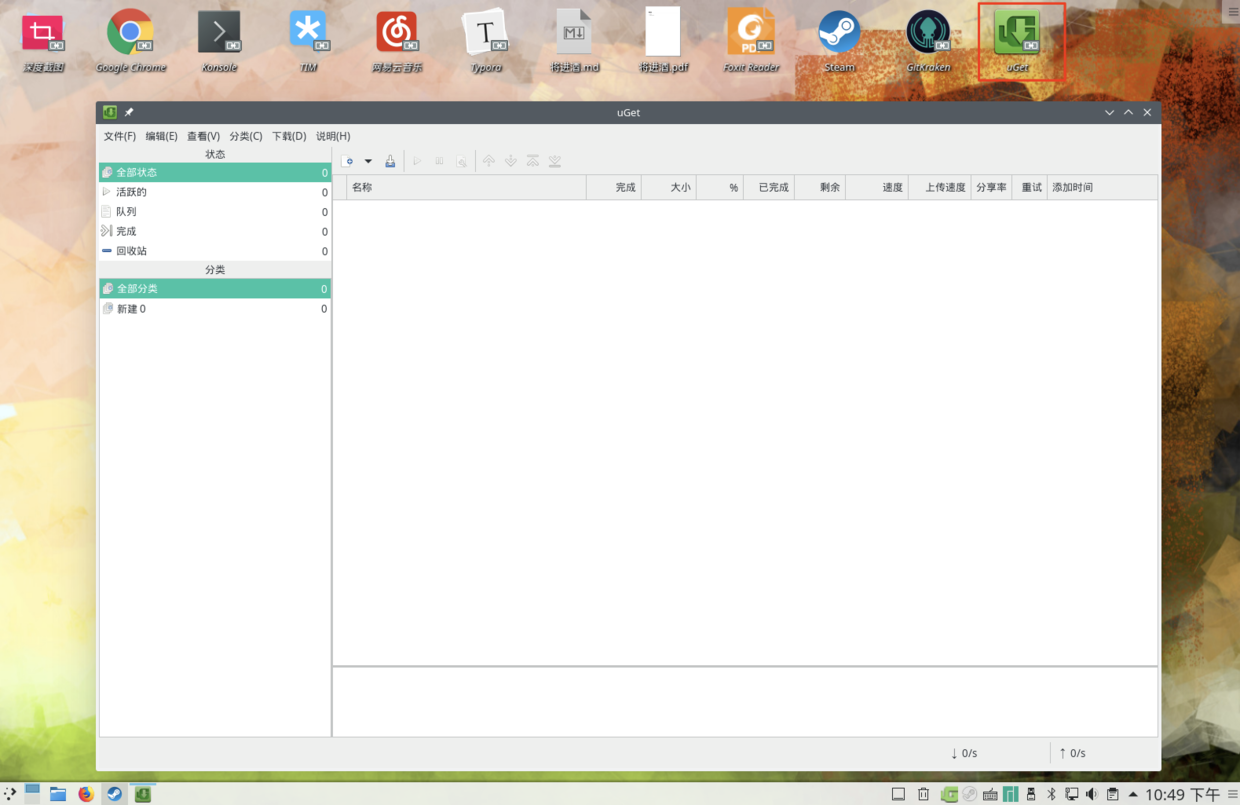The height and width of the screenshot is (805, 1240).
Task: Open the 编辑(E) menu
Action: coord(161,136)
